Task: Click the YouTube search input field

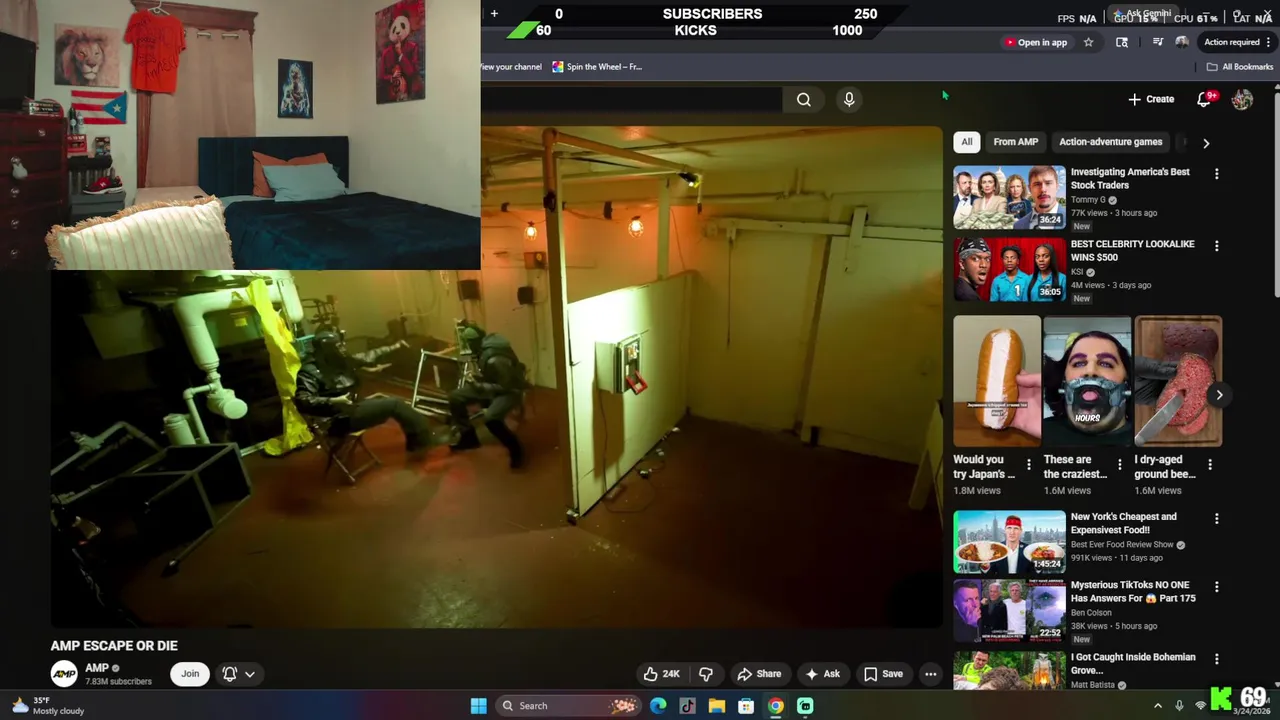Action: click(x=631, y=99)
